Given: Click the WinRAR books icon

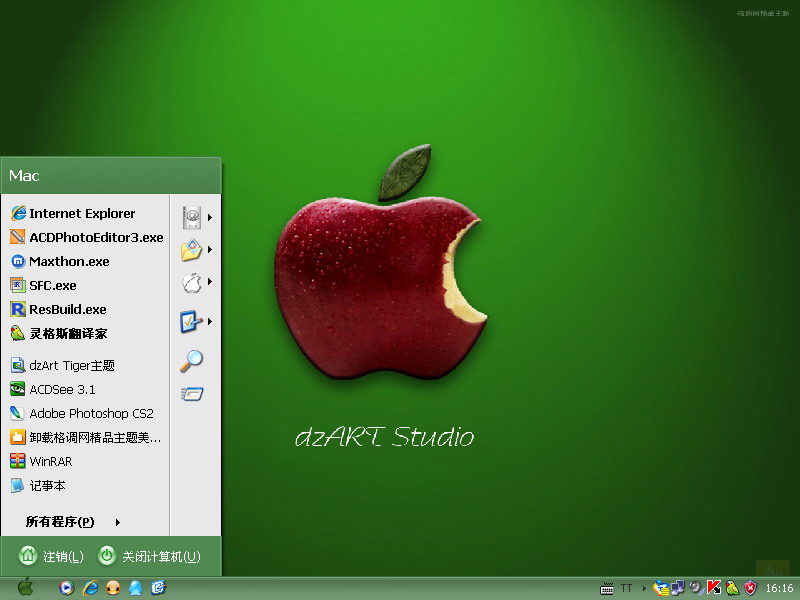Looking at the screenshot, I should pyautogui.click(x=17, y=461).
